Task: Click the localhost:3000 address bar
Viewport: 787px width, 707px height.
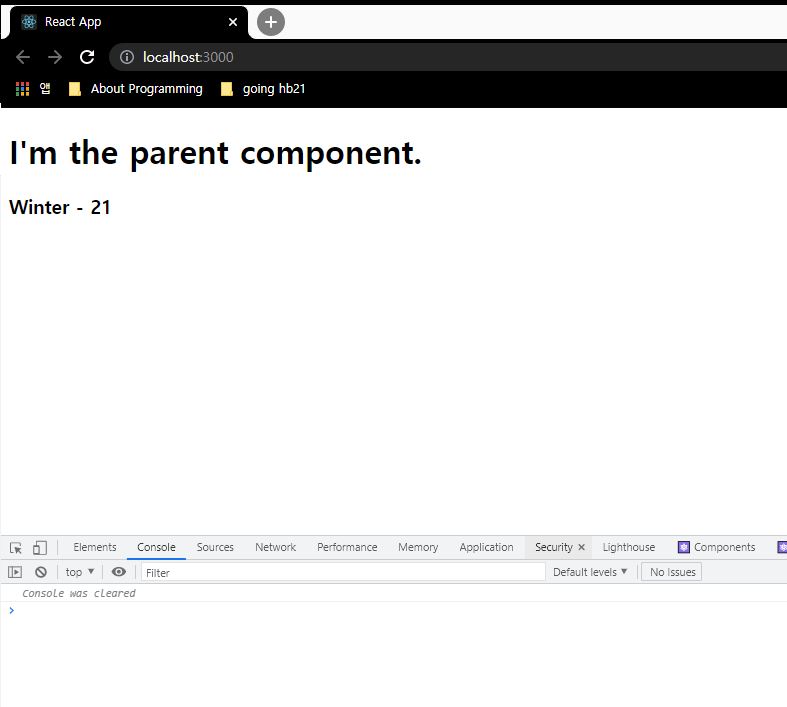Action: pyautogui.click(x=448, y=57)
